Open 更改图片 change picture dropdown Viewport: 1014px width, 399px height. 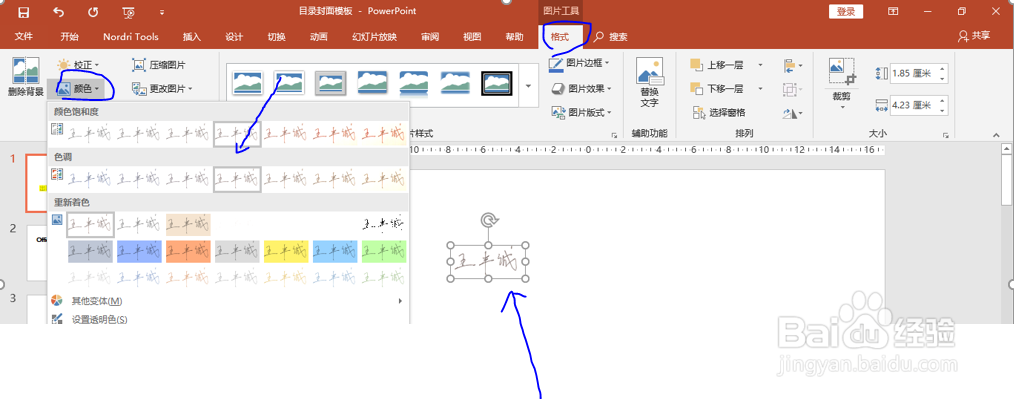162,89
